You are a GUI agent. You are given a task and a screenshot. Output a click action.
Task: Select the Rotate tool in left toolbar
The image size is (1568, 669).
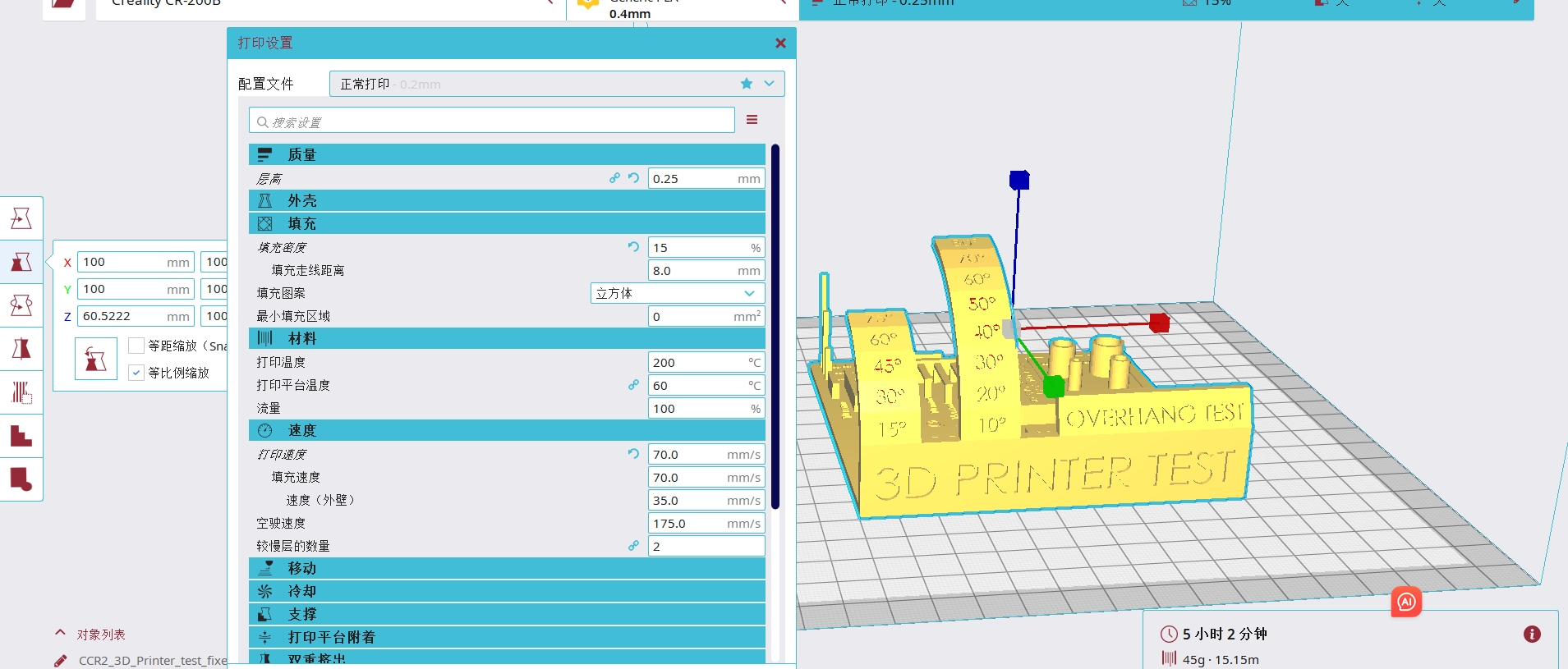pyautogui.click(x=21, y=305)
